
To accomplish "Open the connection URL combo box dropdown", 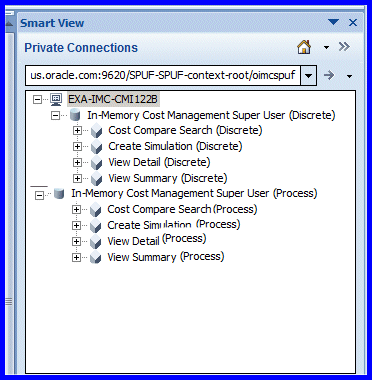I will (x=309, y=76).
